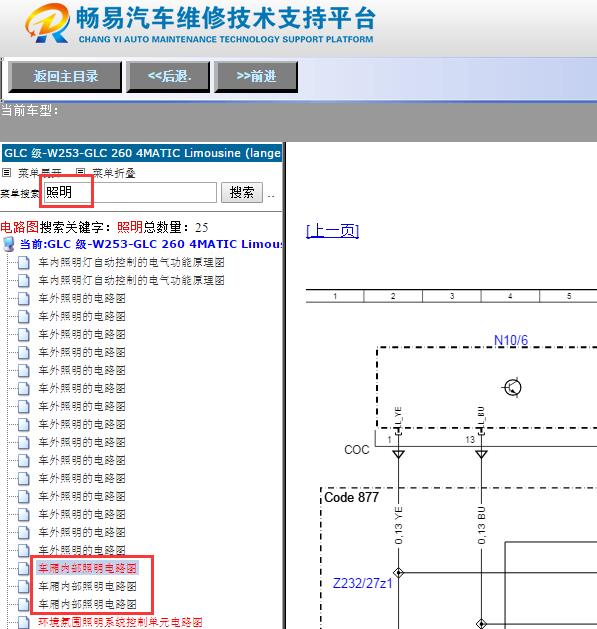Focus the 菜单搜索 input containing 照明
The height and width of the screenshot is (629, 597).
tap(130, 193)
